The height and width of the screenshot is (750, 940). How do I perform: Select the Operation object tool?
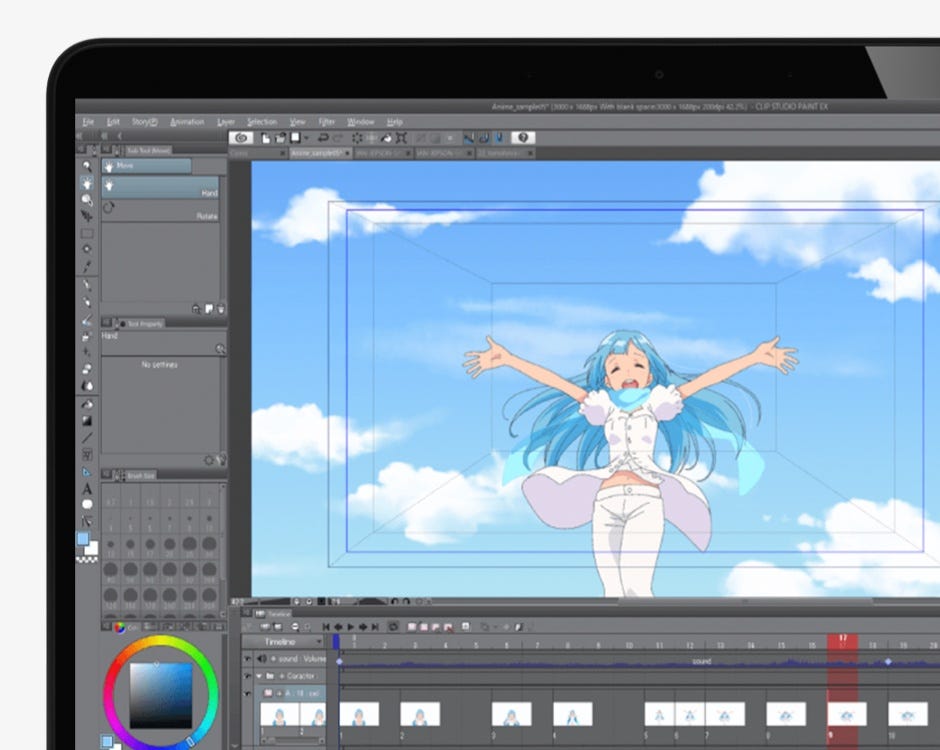click(x=87, y=200)
